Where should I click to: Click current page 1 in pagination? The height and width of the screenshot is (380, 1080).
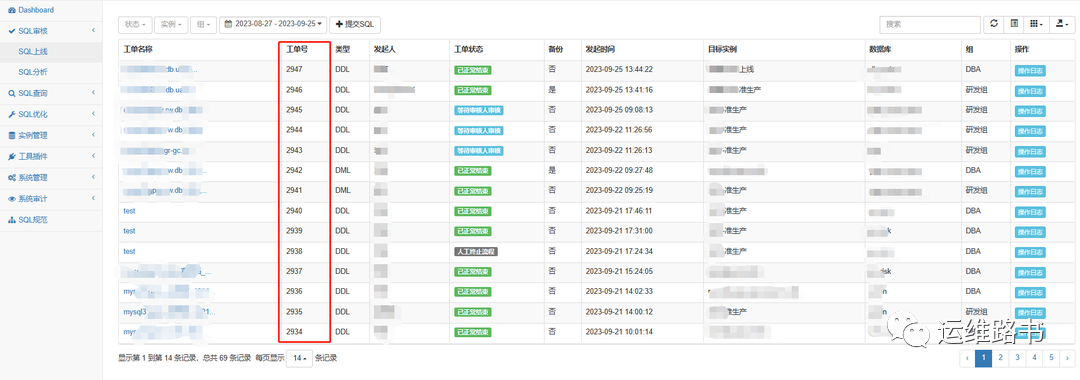point(984,357)
